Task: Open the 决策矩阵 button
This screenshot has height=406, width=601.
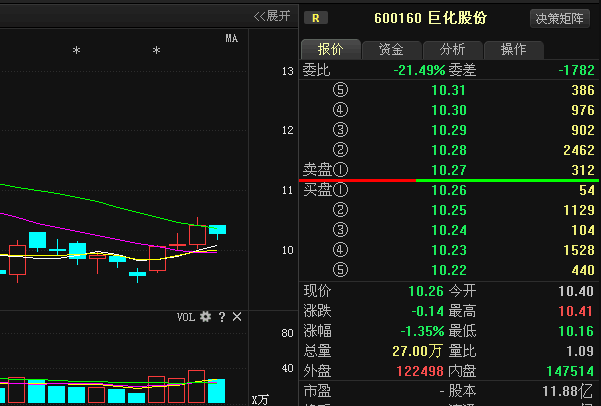Action: [x=560, y=18]
